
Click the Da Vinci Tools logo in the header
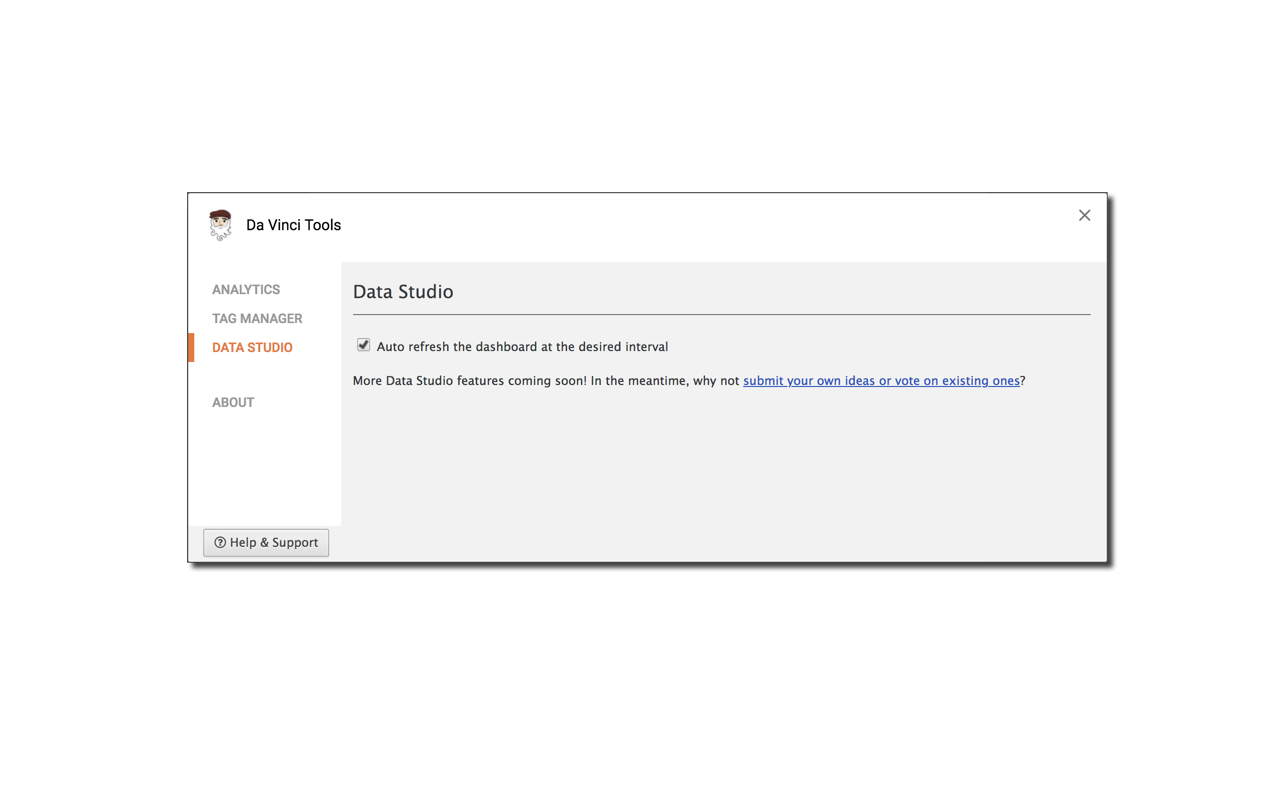point(220,224)
